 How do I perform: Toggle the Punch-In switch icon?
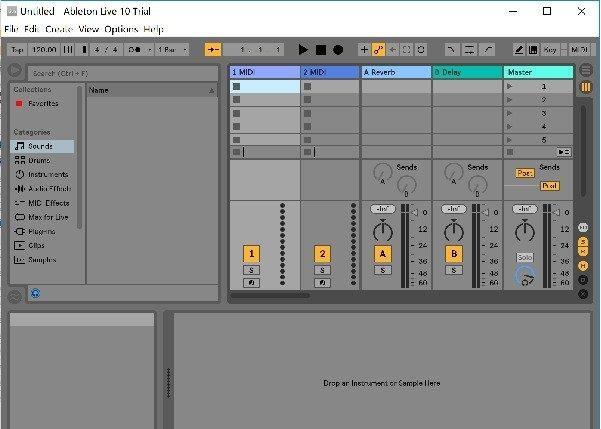pos(452,50)
